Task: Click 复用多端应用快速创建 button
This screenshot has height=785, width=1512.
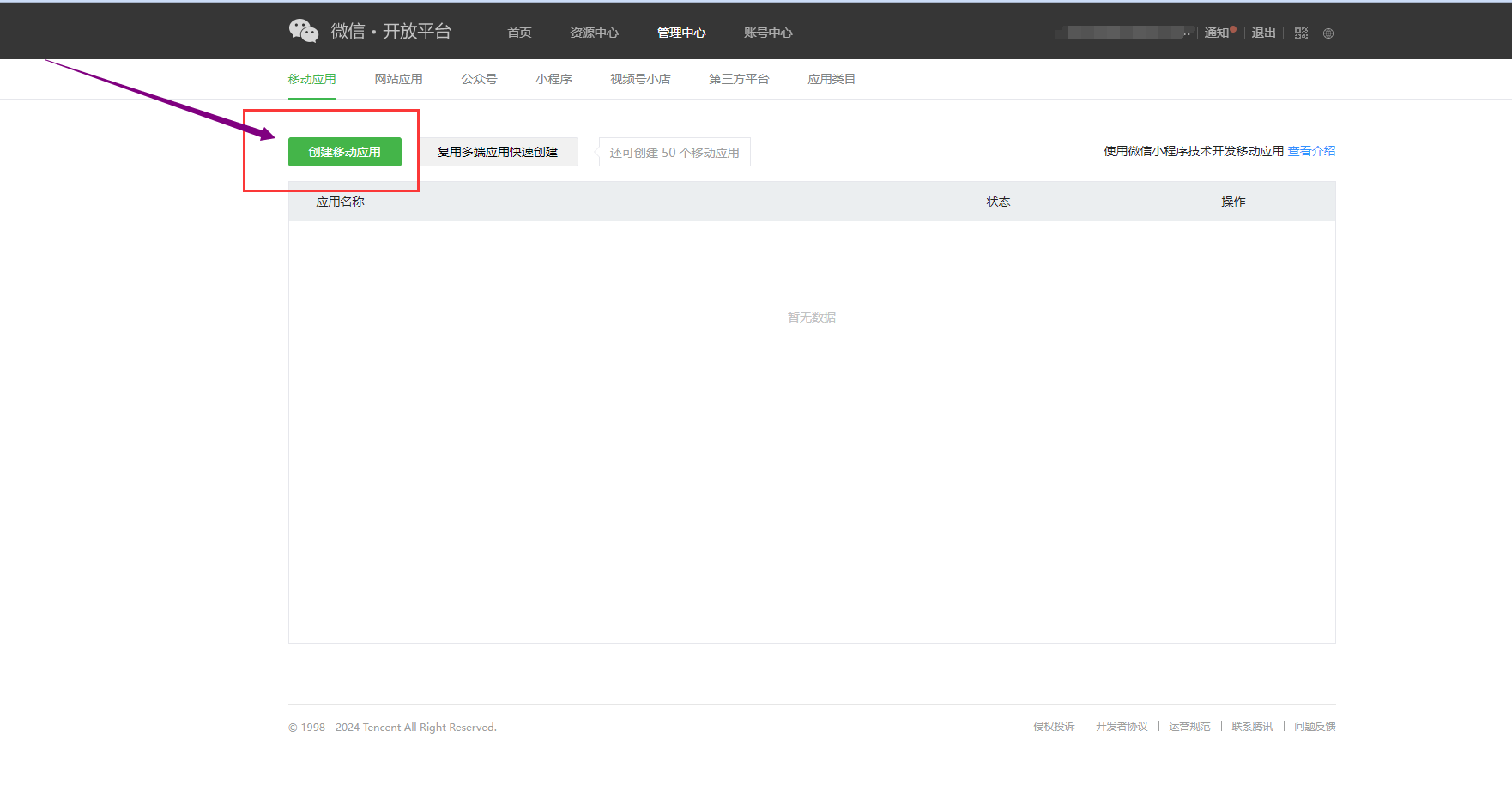Action: (x=498, y=152)
